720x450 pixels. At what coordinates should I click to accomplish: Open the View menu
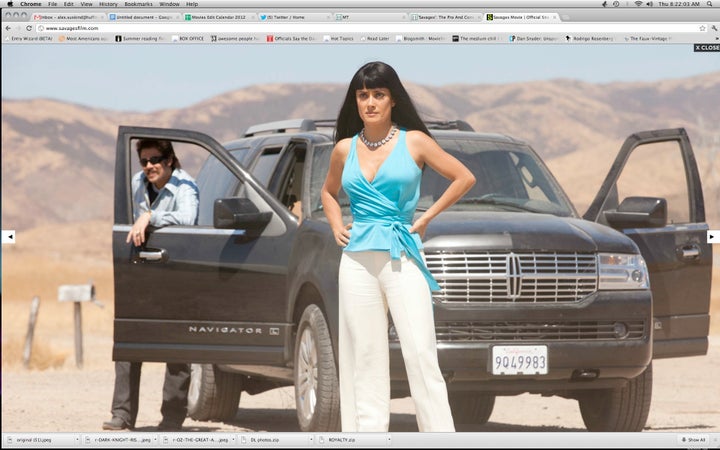pyautogui.click(x=86, y=4)
